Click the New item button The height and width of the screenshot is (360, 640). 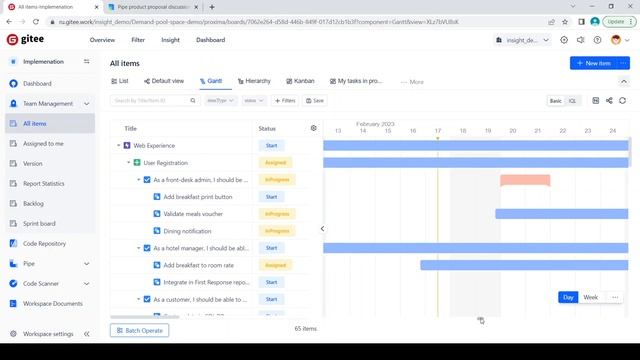point(594,63)
